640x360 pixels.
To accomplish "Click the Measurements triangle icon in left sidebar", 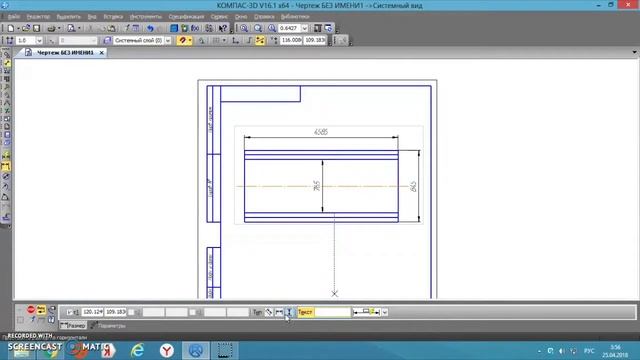I will point(6,197).
